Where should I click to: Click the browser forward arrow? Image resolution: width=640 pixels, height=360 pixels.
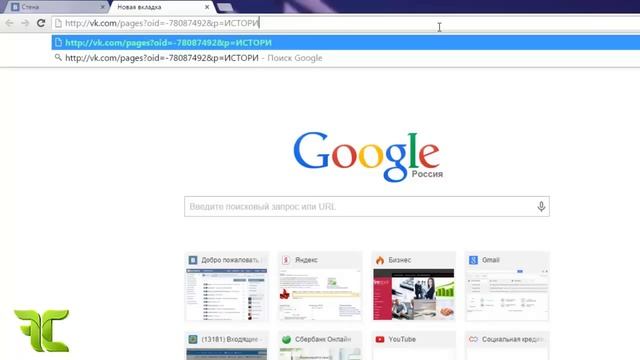[x=25, y=23]
